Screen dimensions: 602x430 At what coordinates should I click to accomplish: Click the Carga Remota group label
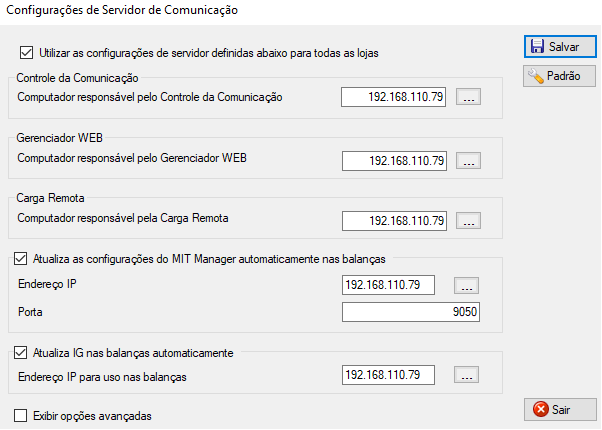click(52, 198)
